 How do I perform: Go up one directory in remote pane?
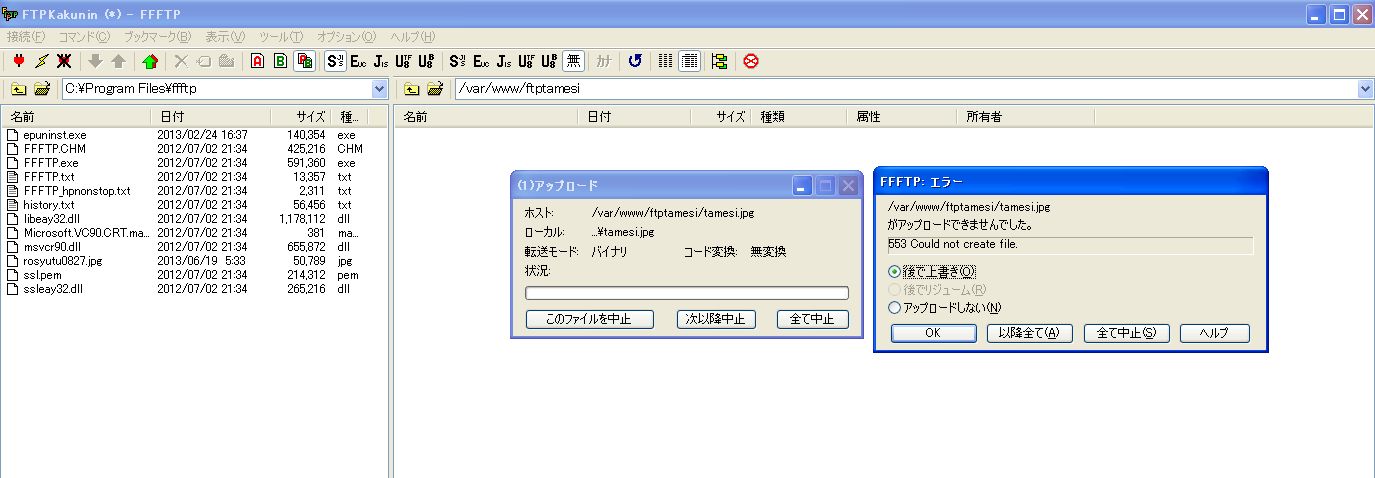click(x=411, y=89)
